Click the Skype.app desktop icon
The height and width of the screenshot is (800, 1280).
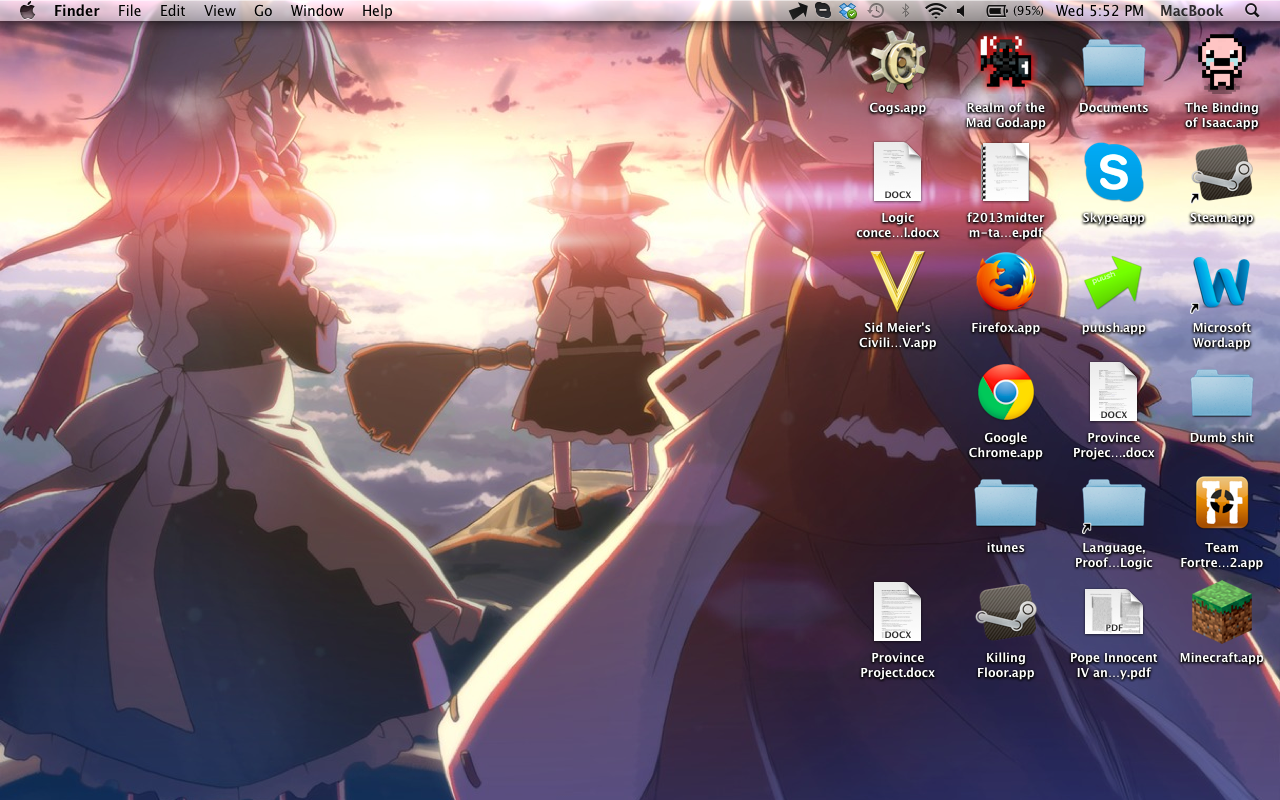pyautogui.click(x=1113, y=173)
